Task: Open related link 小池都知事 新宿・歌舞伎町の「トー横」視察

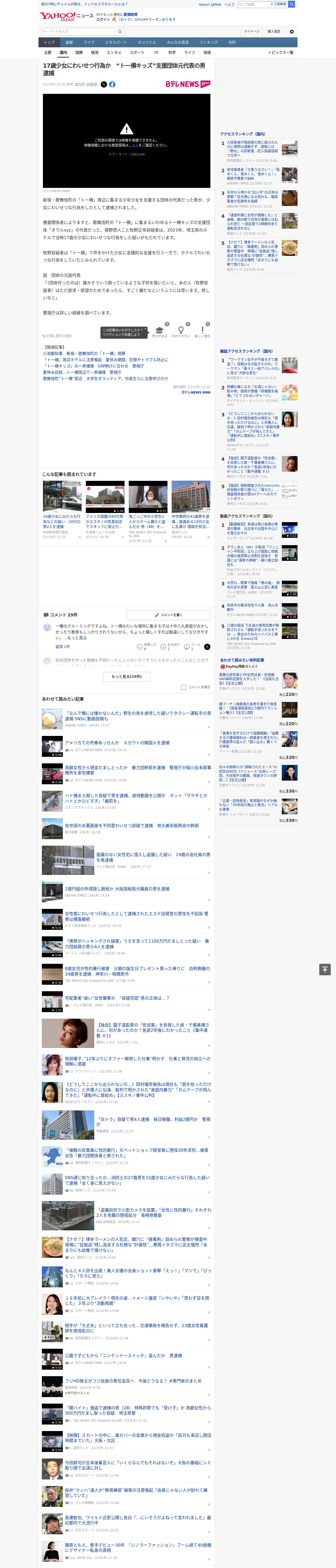Action: click(84, 354)
